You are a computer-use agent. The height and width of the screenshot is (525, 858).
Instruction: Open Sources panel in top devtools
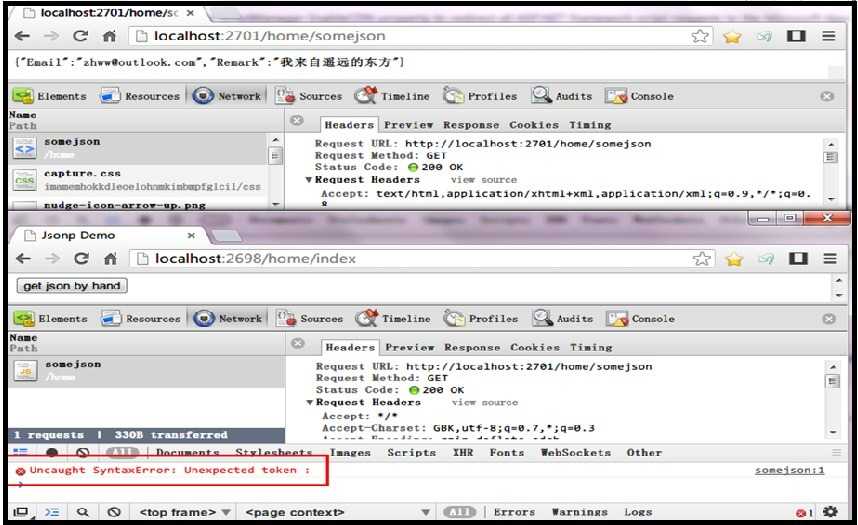click(309, 96)
